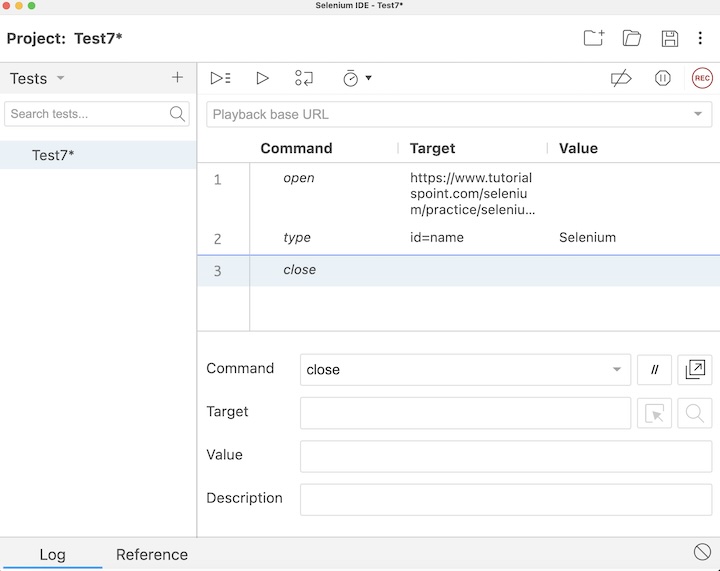Toggle disable breakpoints icon

(621, 78)
